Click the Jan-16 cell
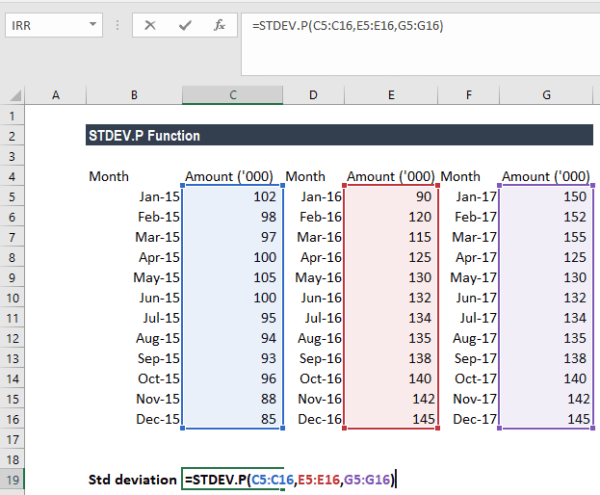 click(x=313, y=197)
